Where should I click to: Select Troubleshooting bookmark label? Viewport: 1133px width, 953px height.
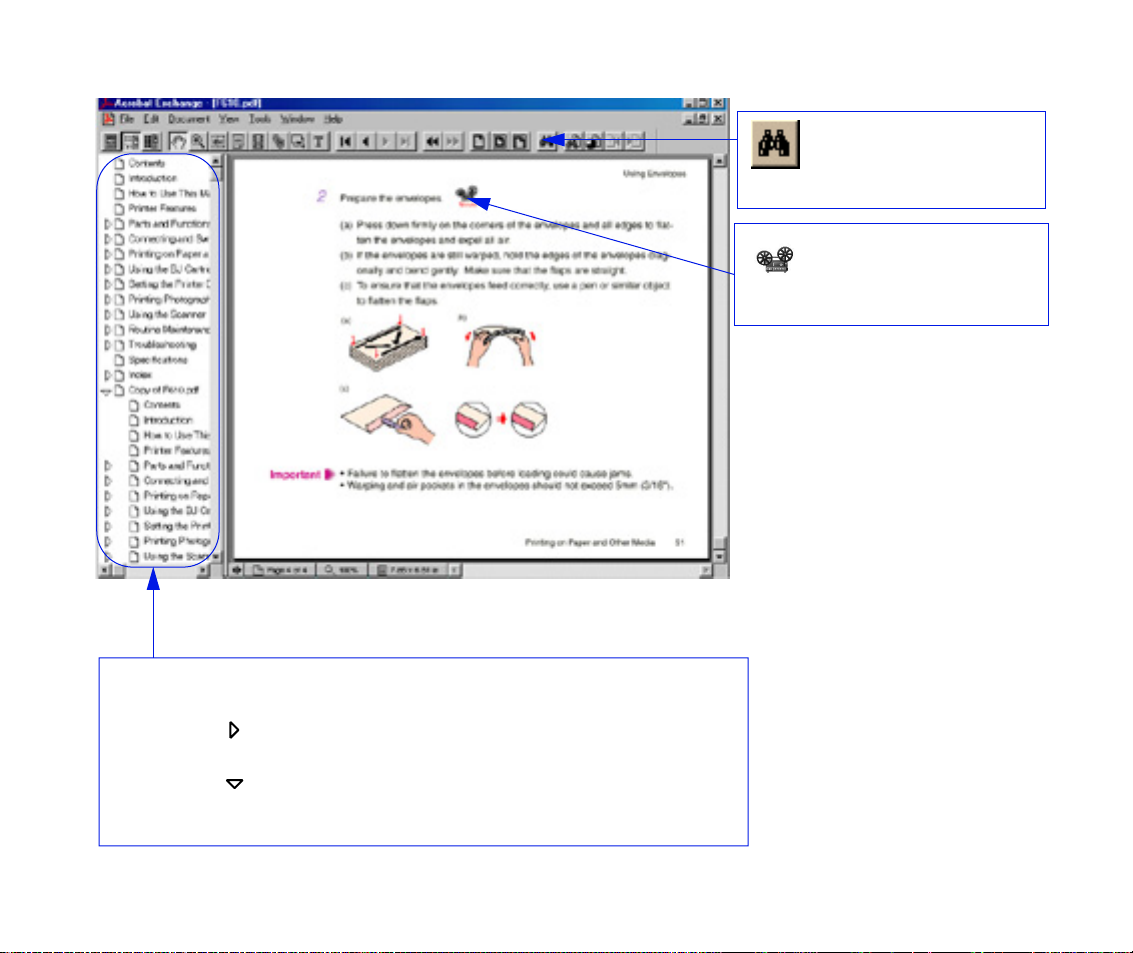coord(163,345)
